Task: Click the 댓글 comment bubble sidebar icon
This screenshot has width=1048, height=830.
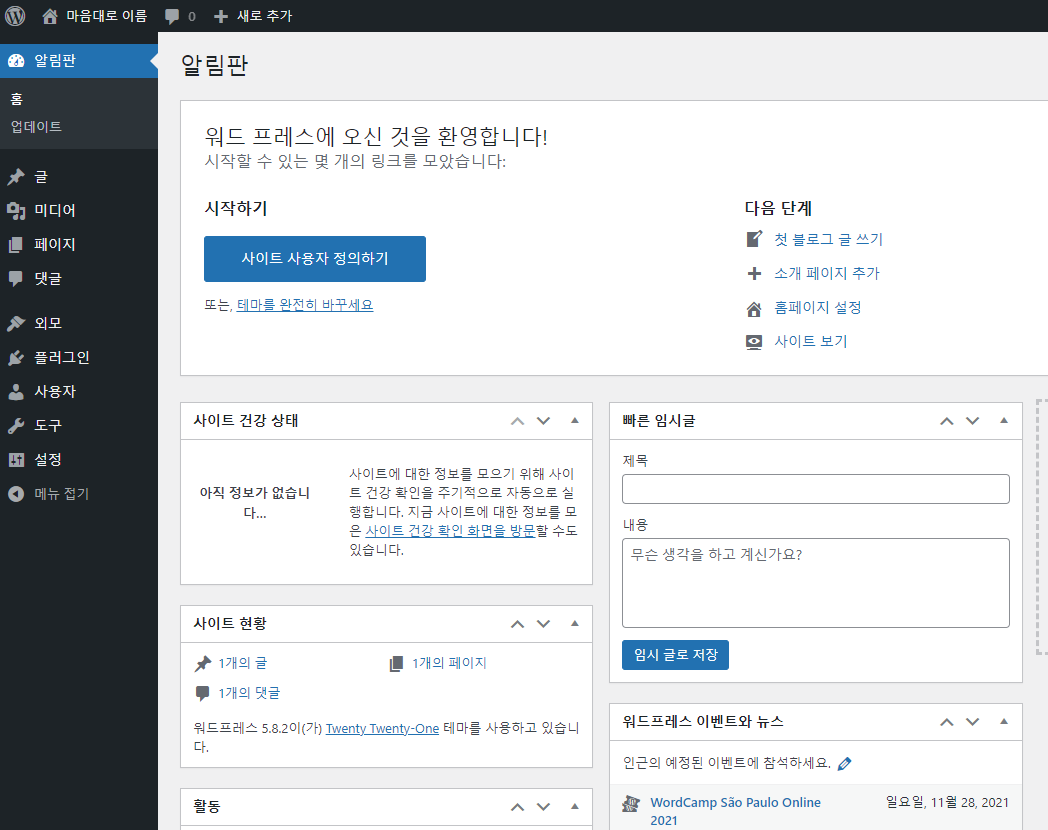Action: pos(16,279)
